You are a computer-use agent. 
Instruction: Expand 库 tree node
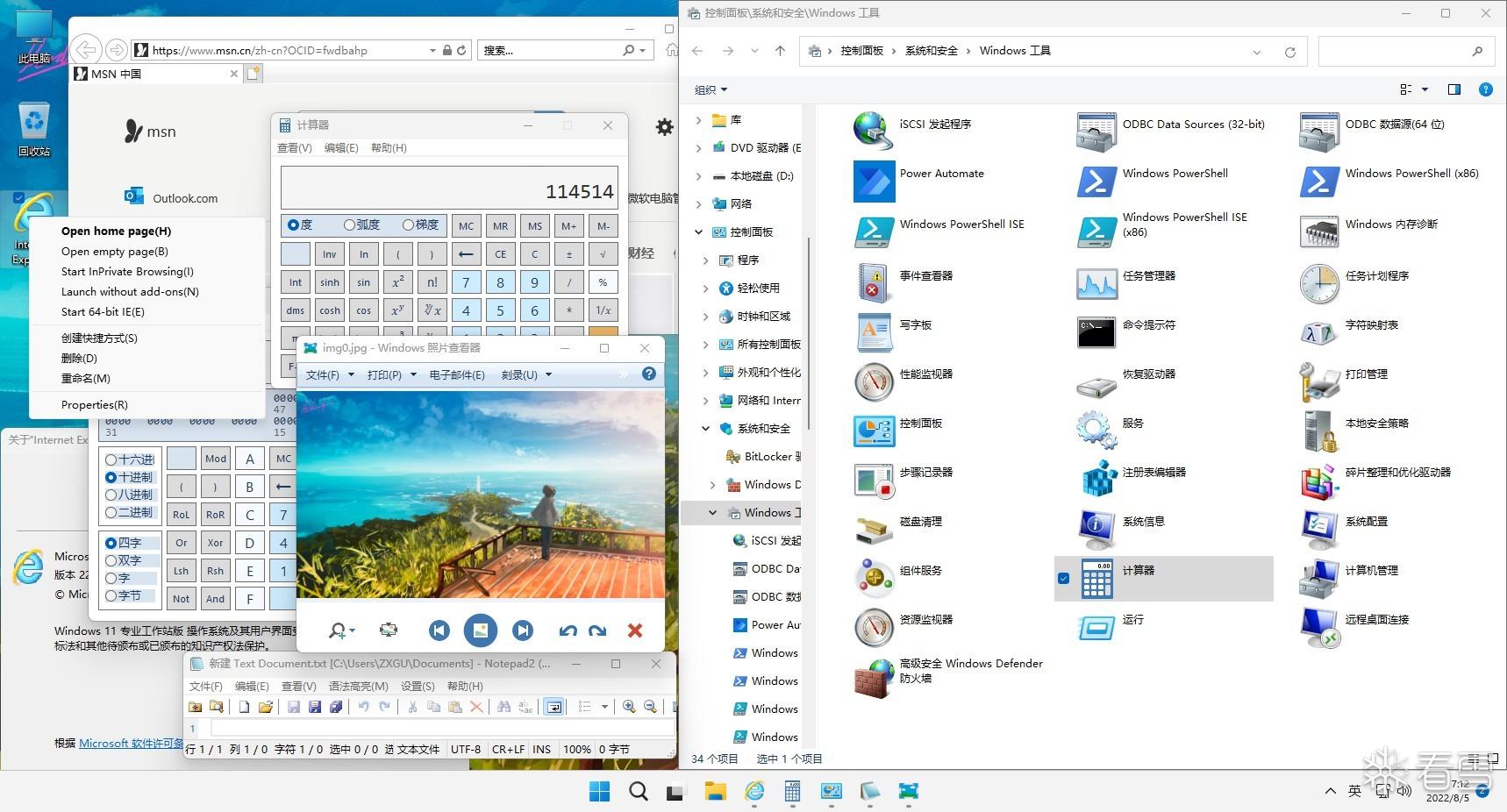coord(698,120)
